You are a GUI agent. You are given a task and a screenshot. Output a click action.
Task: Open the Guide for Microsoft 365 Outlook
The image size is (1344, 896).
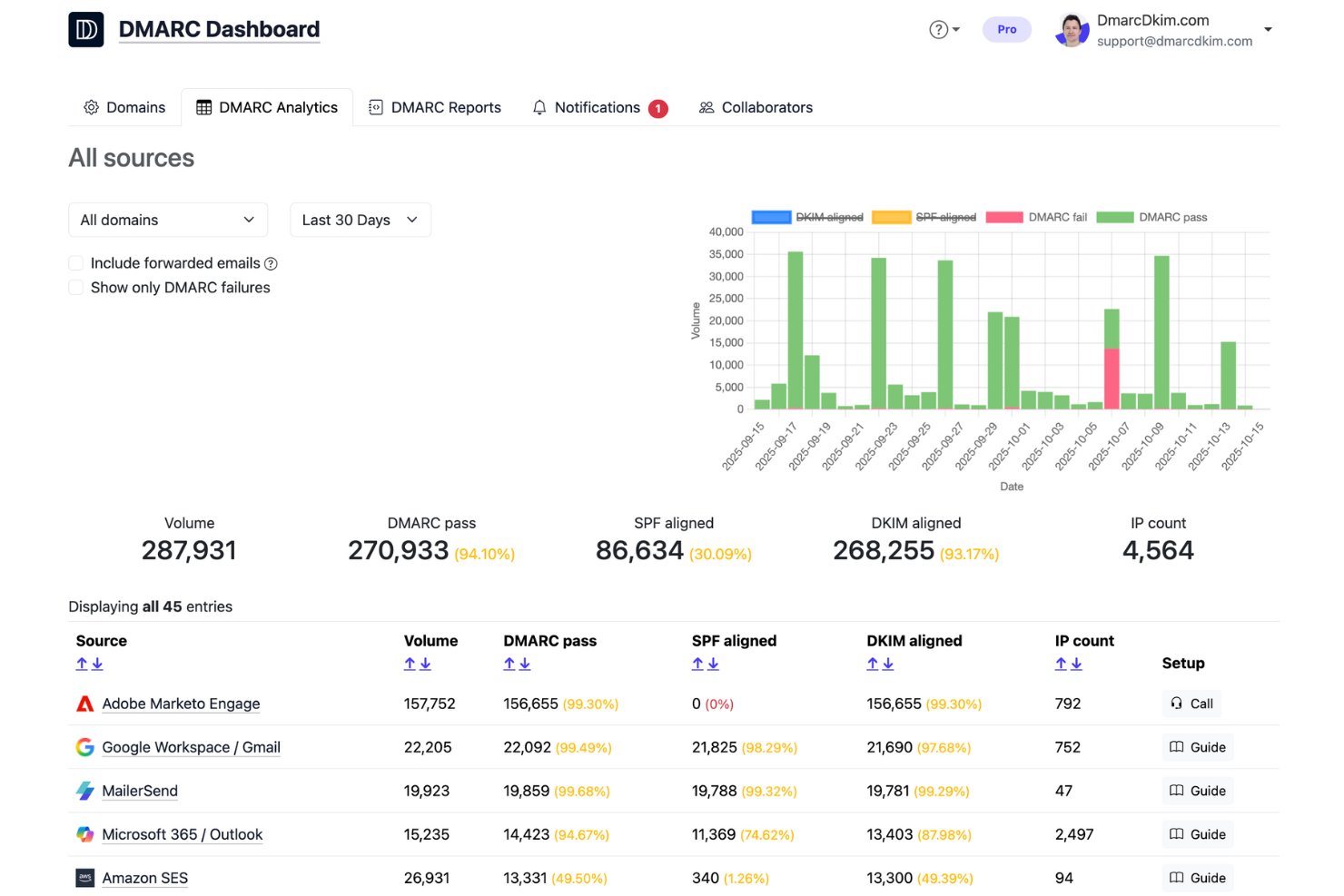(1197, 833)
